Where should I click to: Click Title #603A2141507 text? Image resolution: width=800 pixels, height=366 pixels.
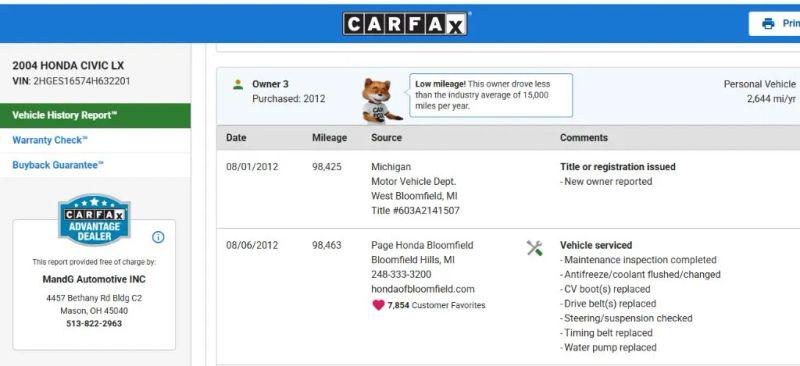(415, 210)
